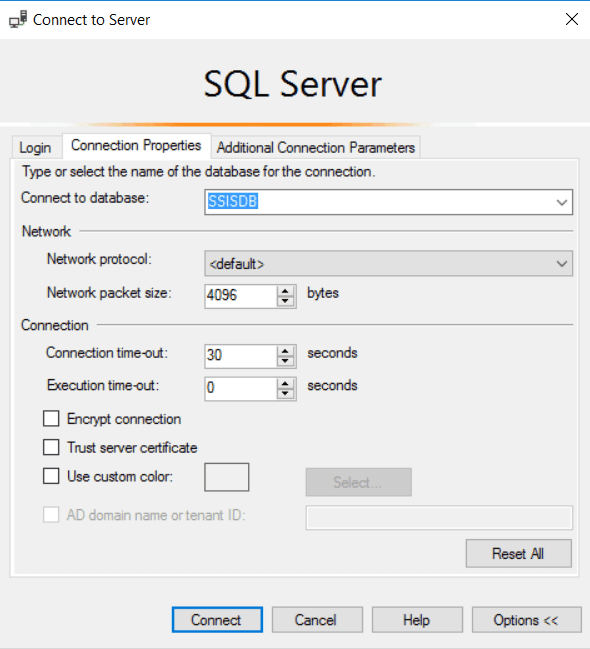The height and width of the screenshot is (649, 590).
Task: Collapse the dialog with Options << button
Action: pos(526,620)
